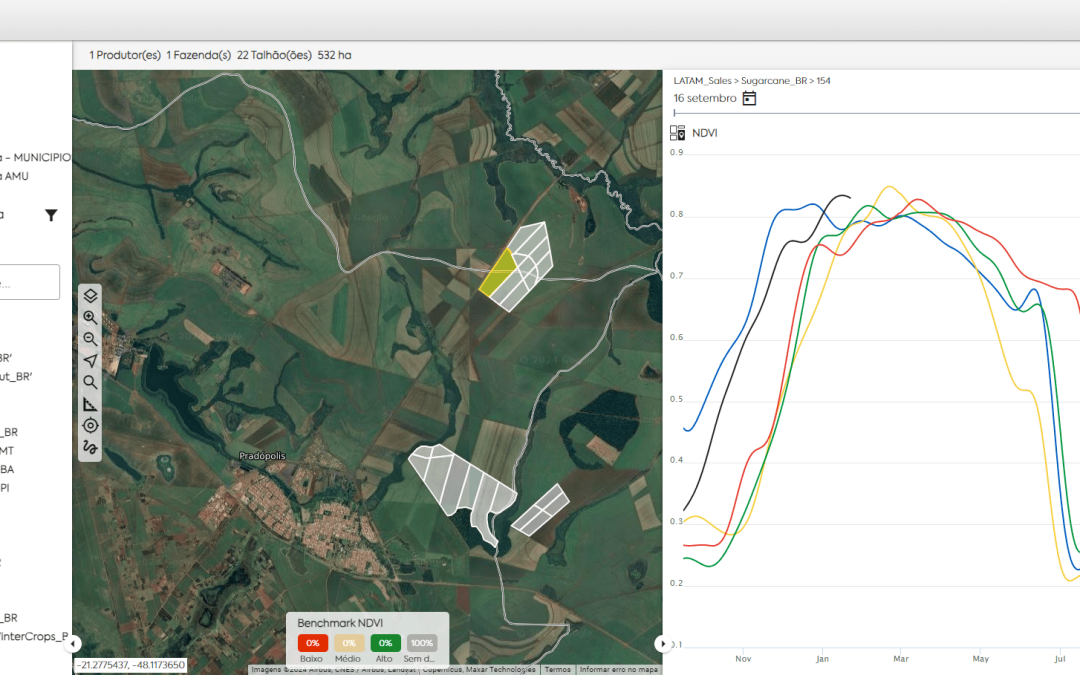Select the measurement ruler tool
The image size is (1080, 675).
[90, 404]
